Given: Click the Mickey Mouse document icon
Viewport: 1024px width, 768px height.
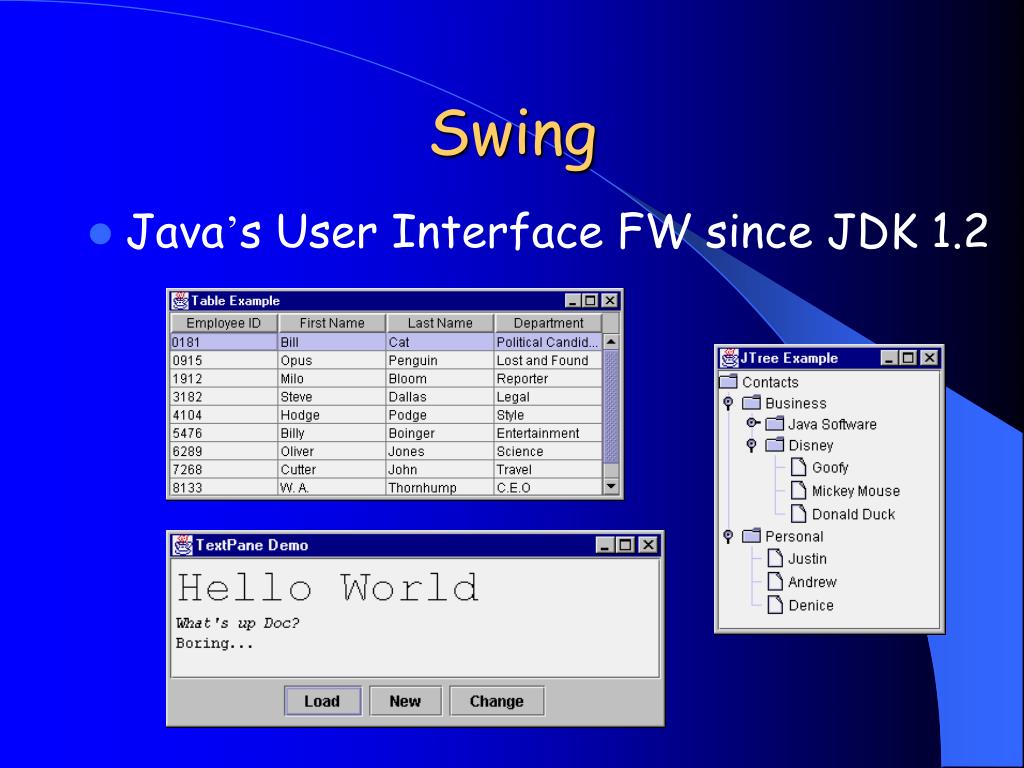Looking at the screenshot, I should [x=798, y=490].
